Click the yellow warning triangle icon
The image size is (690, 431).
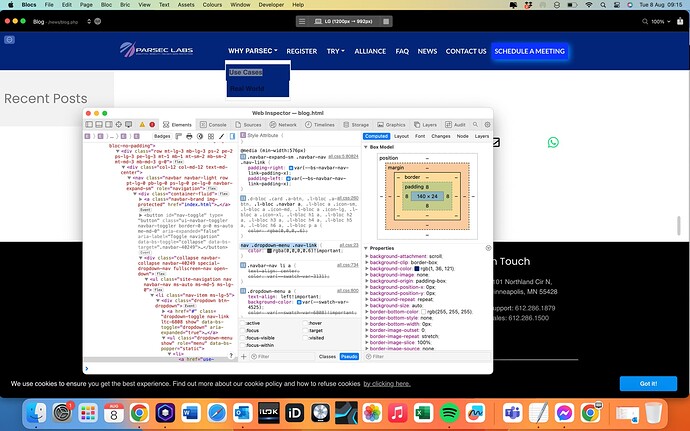click(142, 125)
